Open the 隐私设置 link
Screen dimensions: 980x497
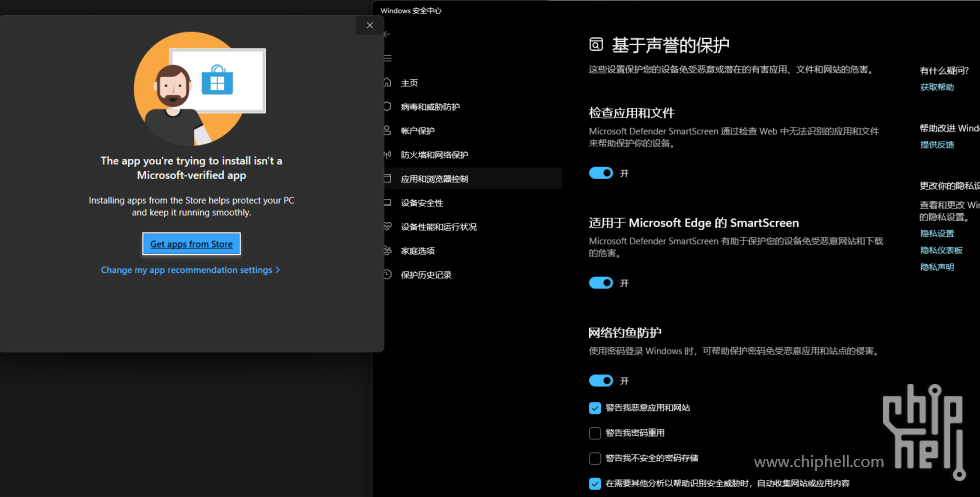pos(937,233)
